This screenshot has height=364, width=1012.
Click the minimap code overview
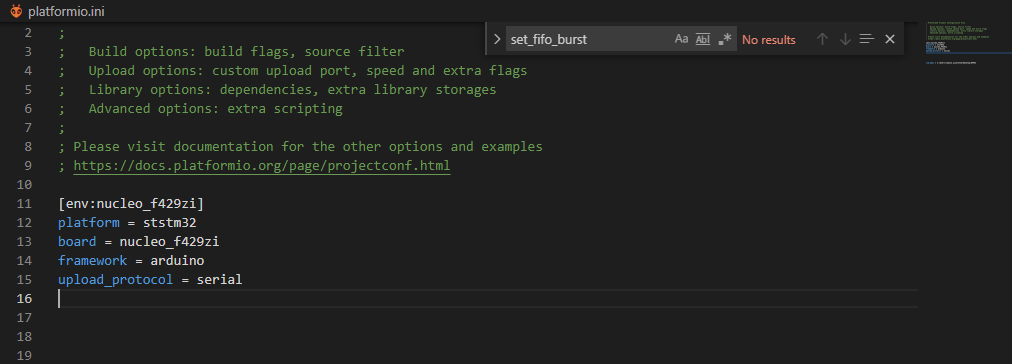964,43
